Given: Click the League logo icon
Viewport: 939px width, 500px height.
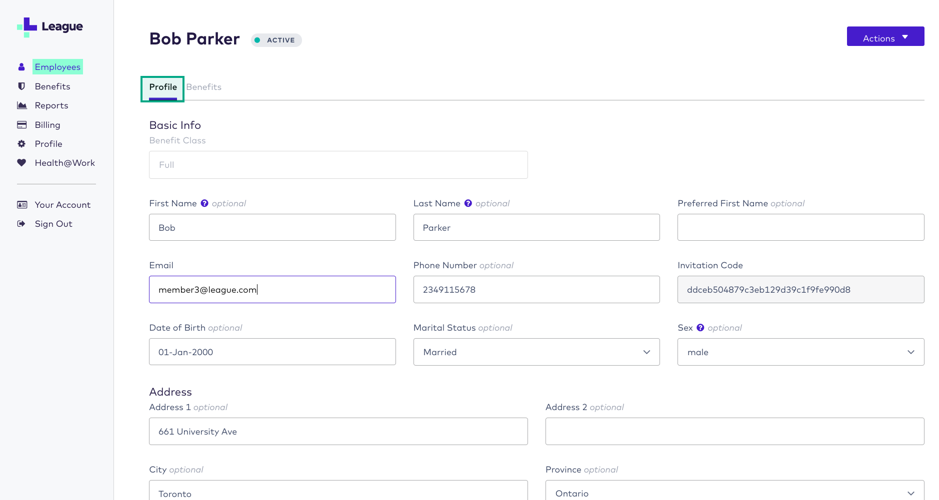Looking at the screenshot, I should (27, 27).
